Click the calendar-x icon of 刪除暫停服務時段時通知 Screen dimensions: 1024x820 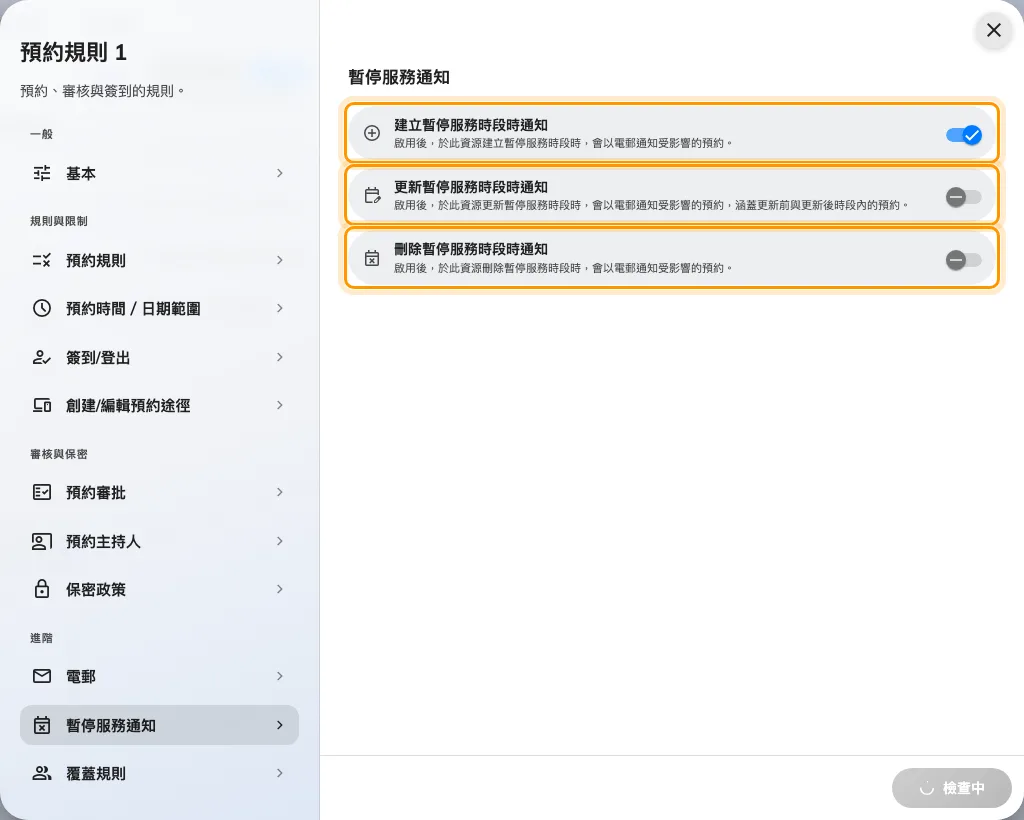(x=372, y=258)
